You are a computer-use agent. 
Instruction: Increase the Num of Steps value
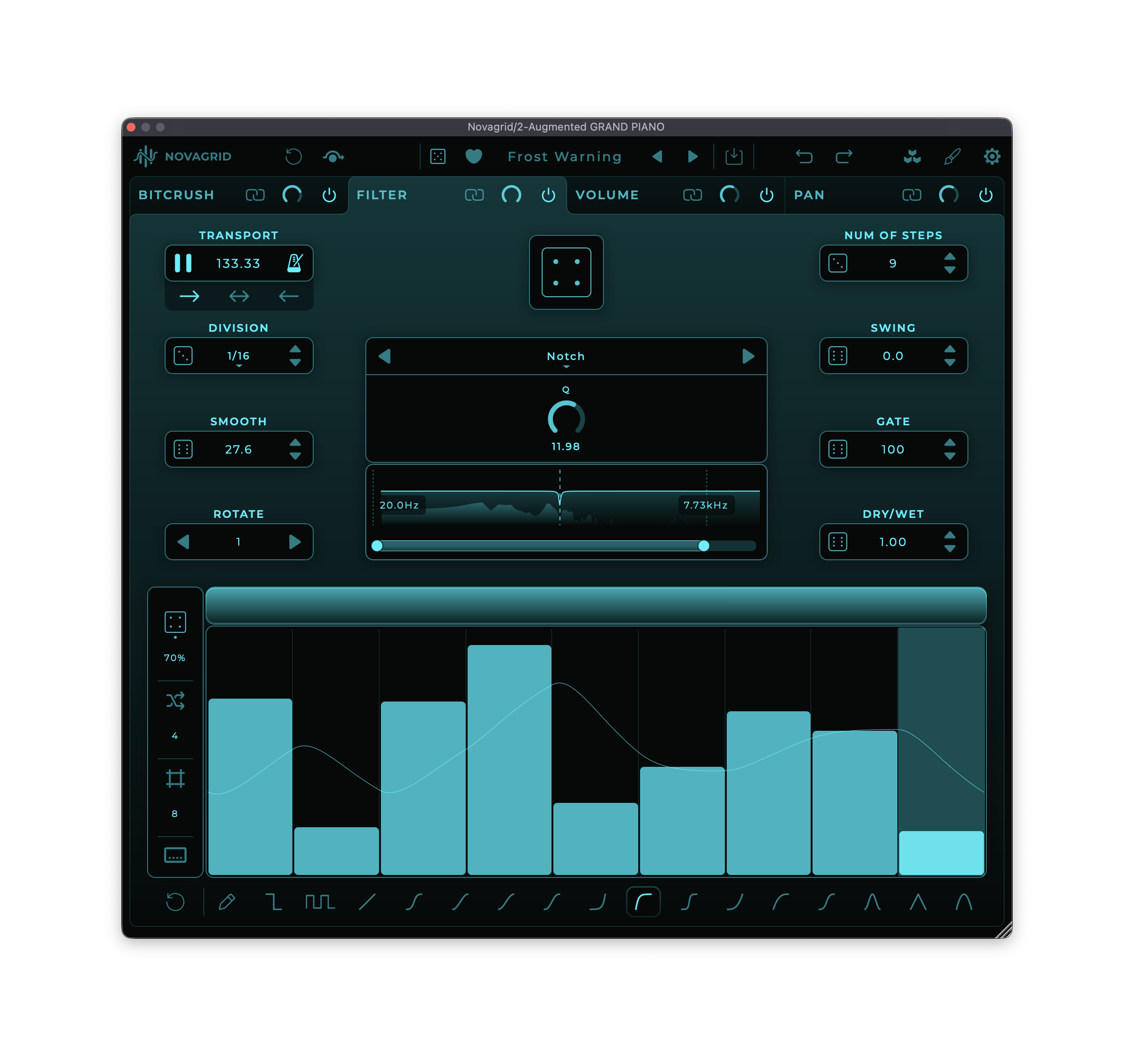tap(949, 256)
